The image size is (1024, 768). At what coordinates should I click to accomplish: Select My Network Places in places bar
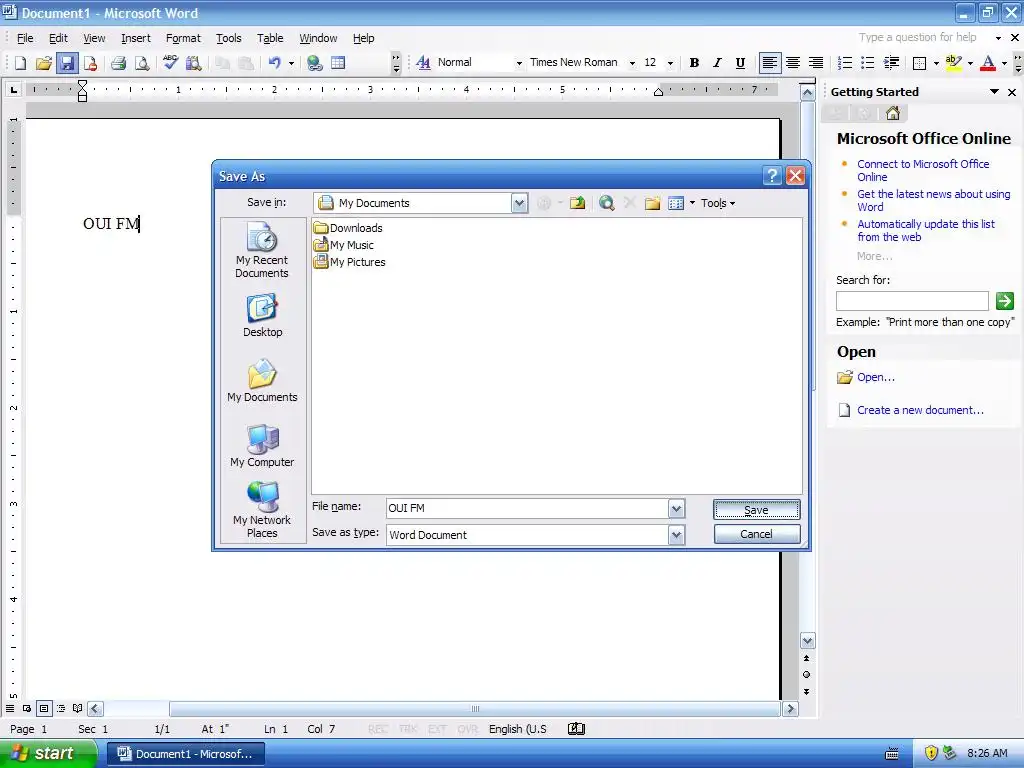click(263, 509)
